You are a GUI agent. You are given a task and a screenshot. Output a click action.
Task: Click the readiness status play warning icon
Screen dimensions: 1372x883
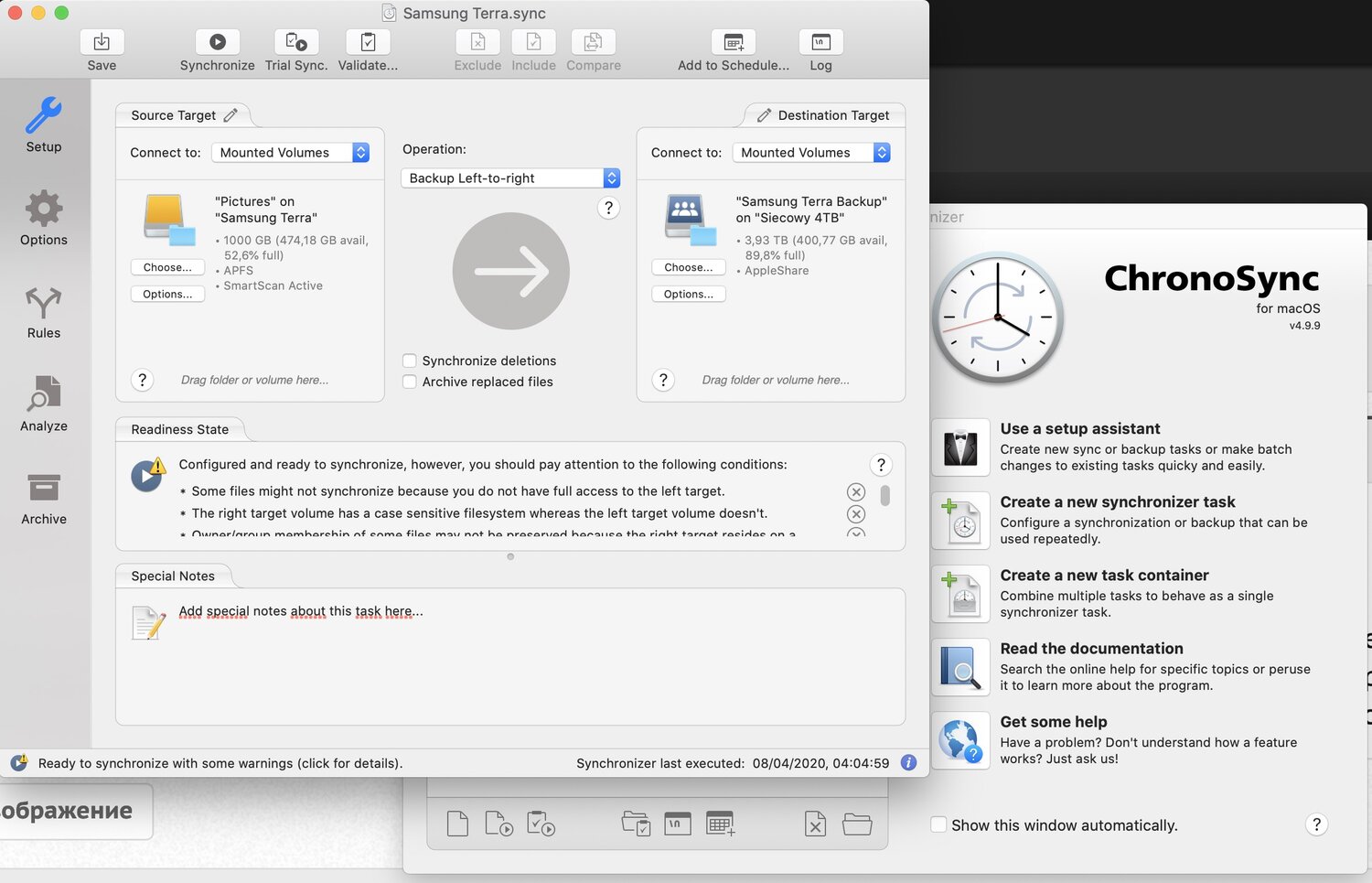click(x=148, y=474)
